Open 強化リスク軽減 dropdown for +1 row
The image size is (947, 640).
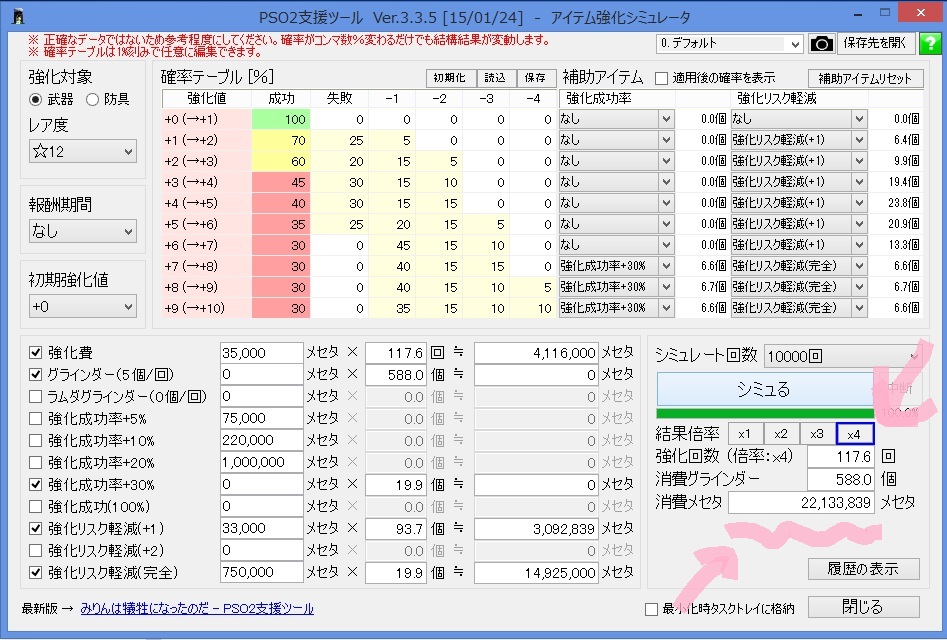tap(799, 140)
